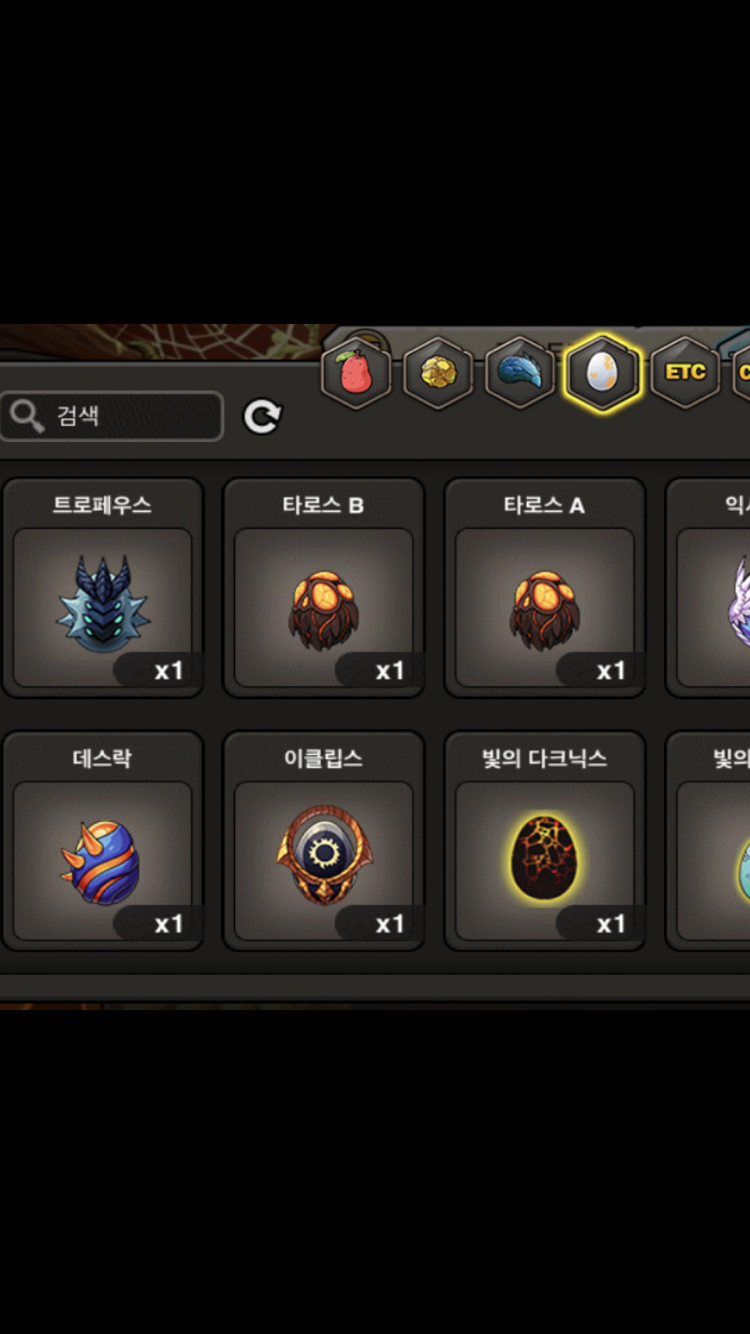The height and width of the screenshot is (1334, 750).
Task: Open the ETC category tab
Action: (685, 373)
